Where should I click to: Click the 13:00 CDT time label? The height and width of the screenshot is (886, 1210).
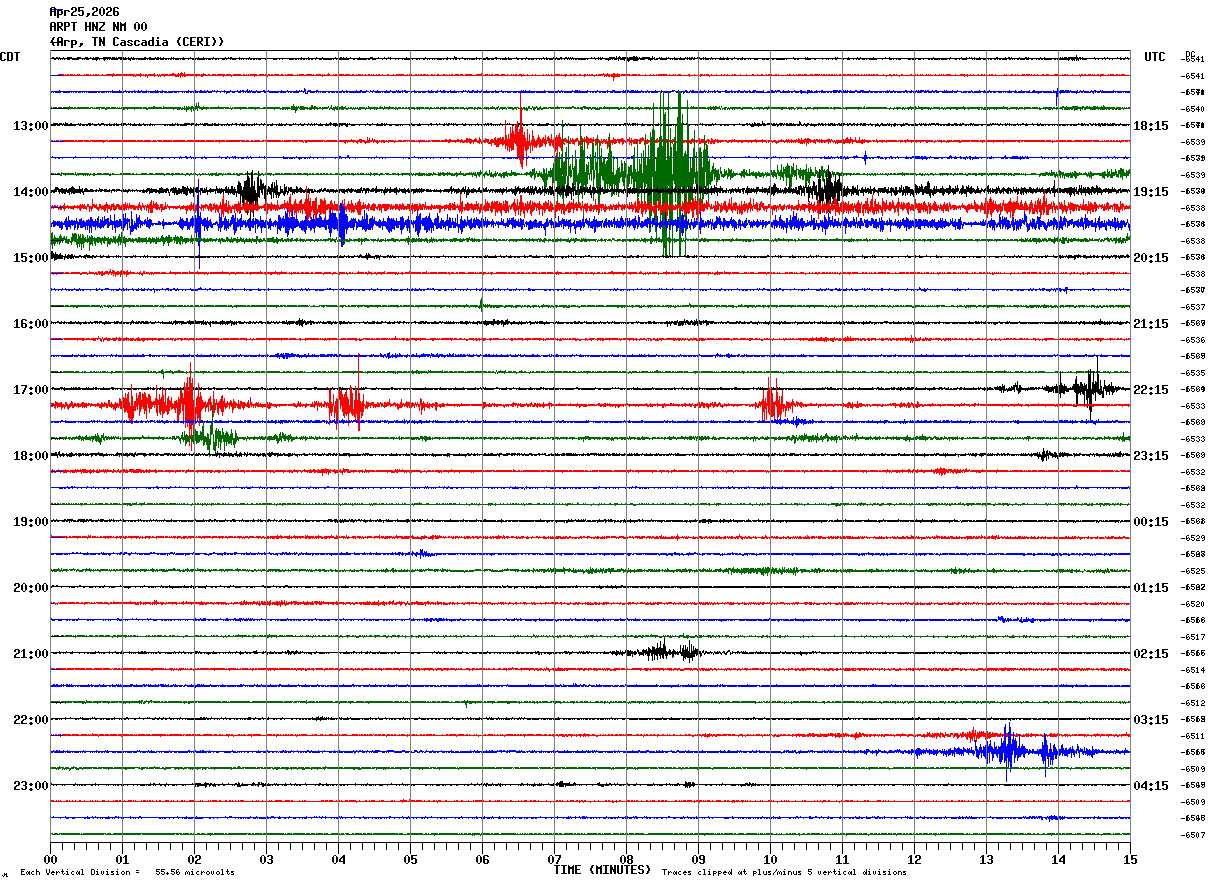coord(30,126)
